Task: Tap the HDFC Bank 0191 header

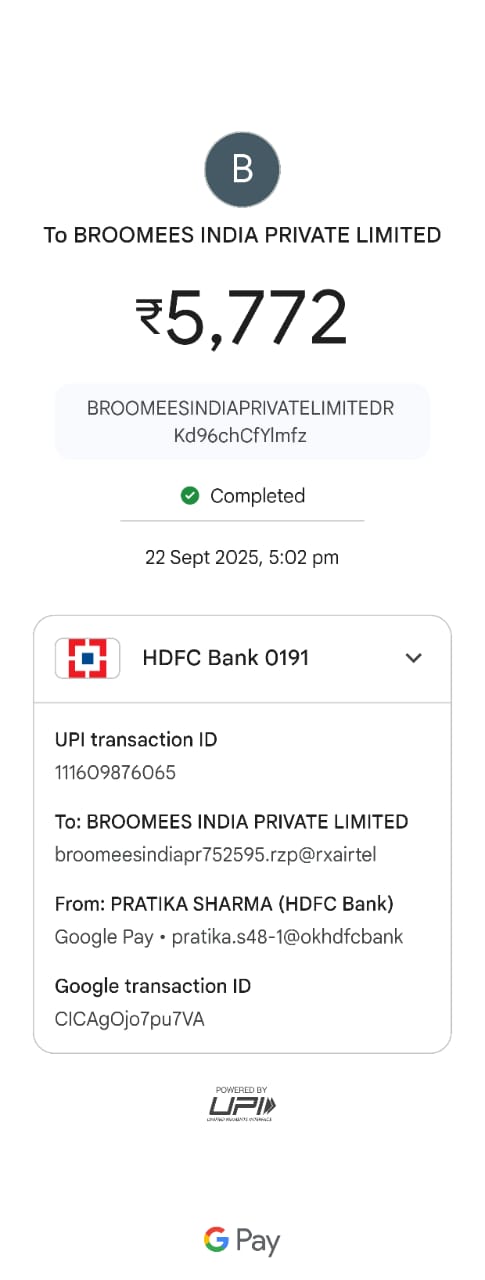Action: pyautogui.click(x=242, y=659)
